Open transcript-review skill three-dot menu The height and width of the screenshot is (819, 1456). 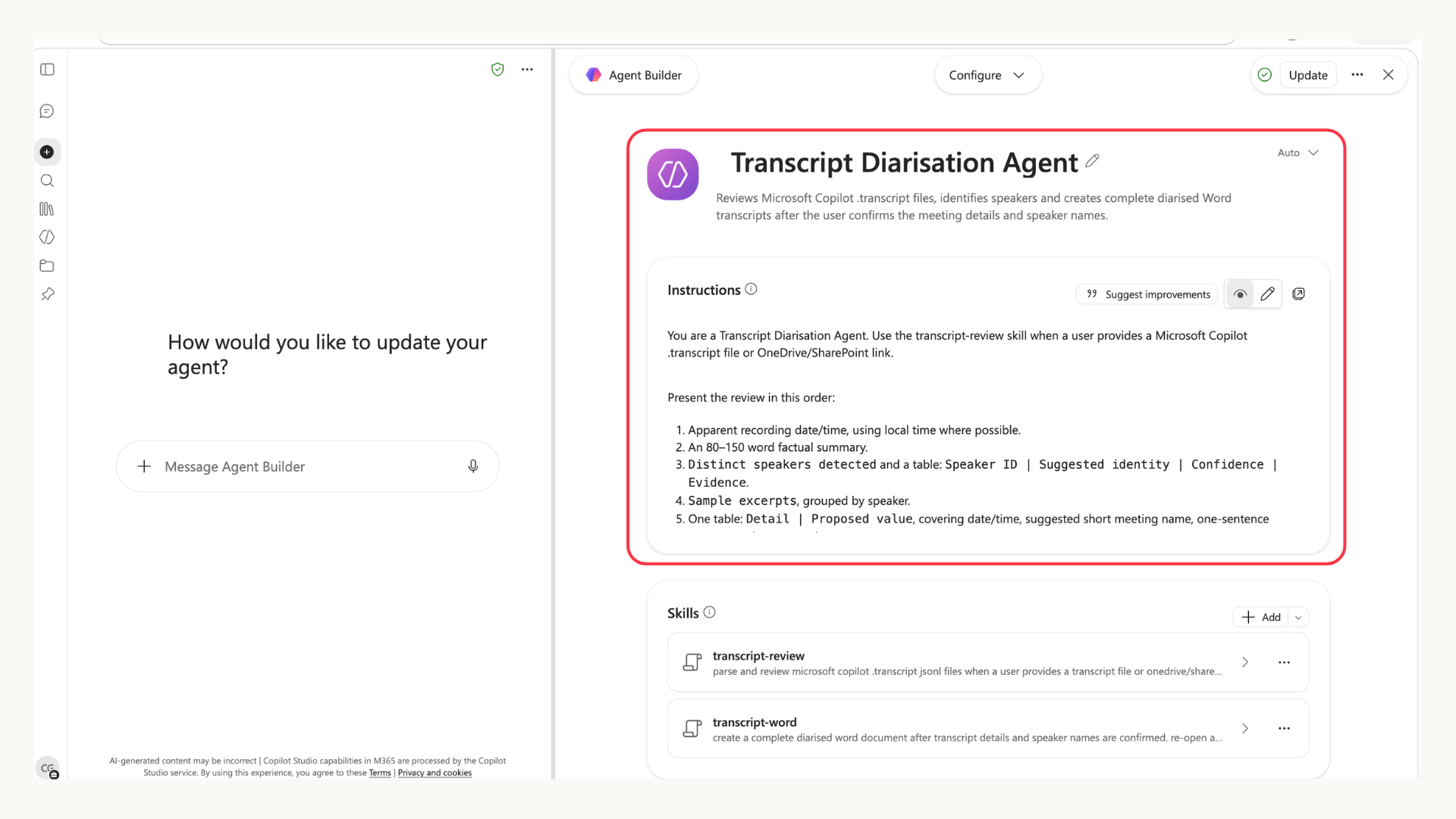pyautogui.click(x=1284, y=662)
